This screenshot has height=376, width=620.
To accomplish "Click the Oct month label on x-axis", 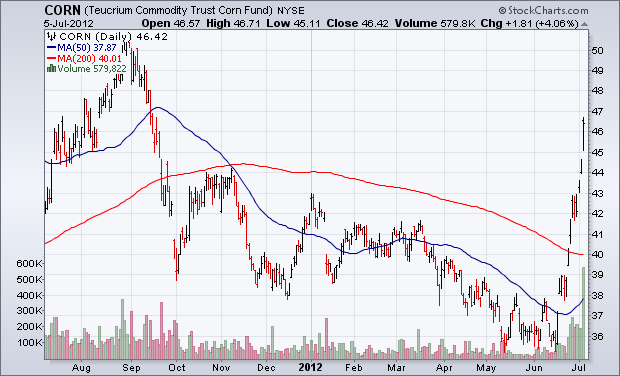I will 177,368.
